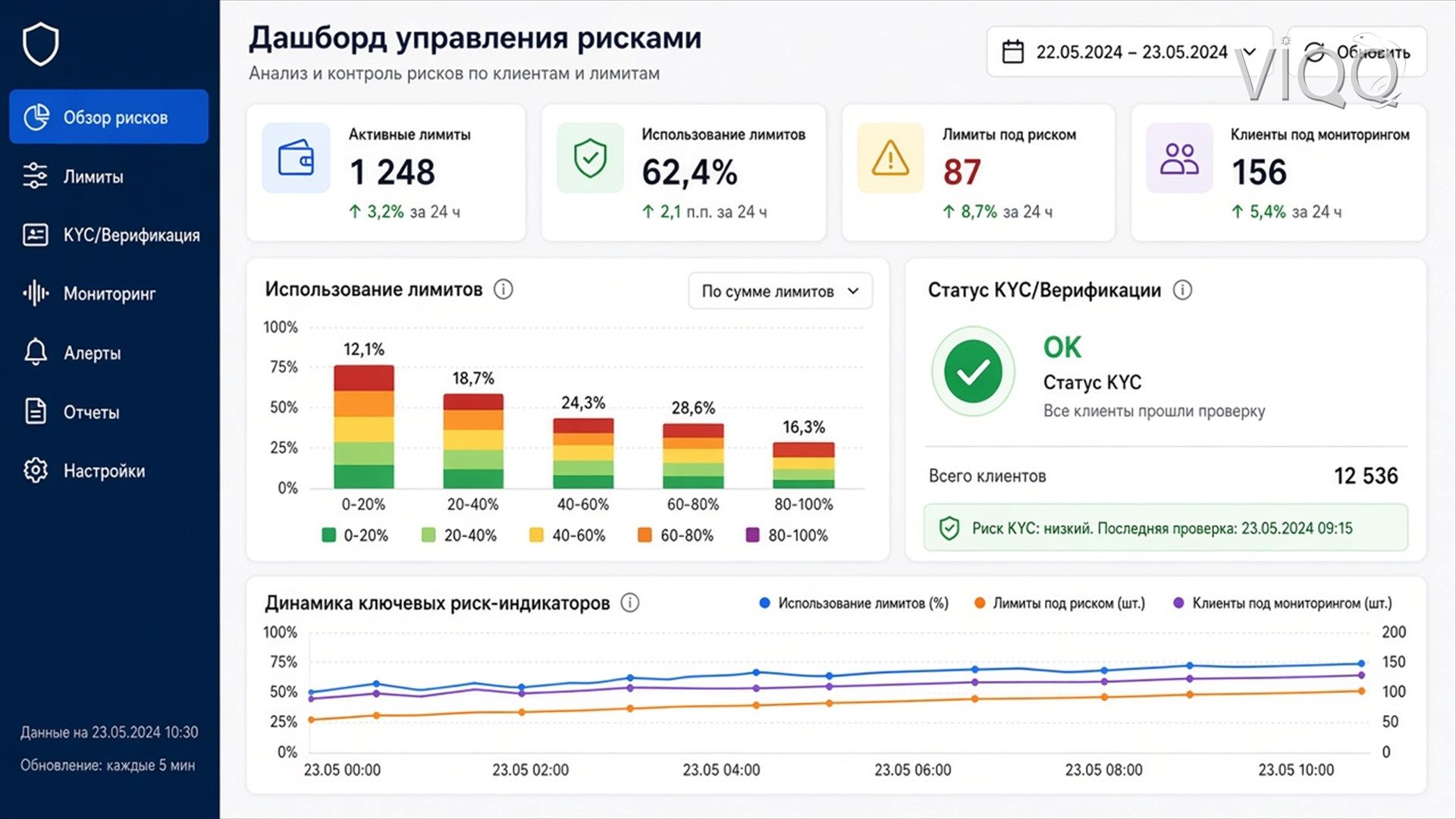Click the red 87 limits at risk value

point(962,172)
